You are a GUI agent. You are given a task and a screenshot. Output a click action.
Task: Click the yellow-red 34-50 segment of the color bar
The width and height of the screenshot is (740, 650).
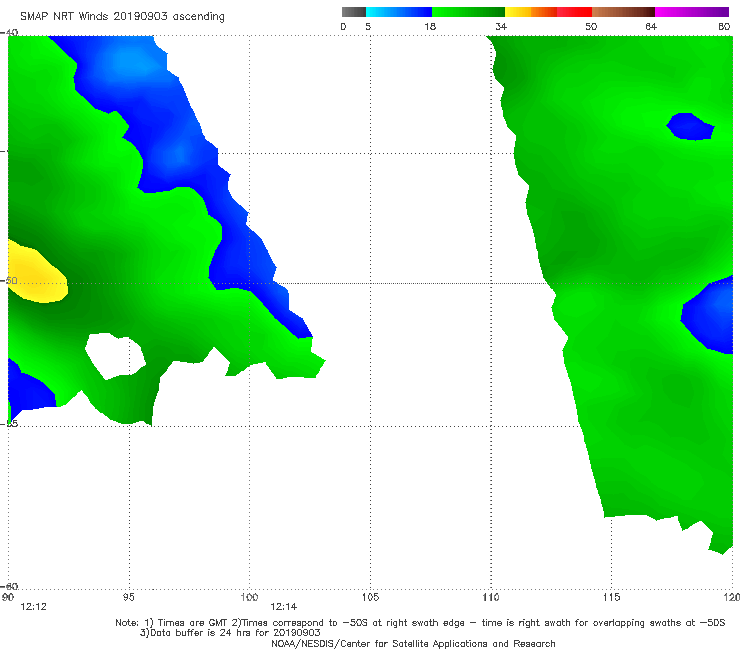[548, 12]
